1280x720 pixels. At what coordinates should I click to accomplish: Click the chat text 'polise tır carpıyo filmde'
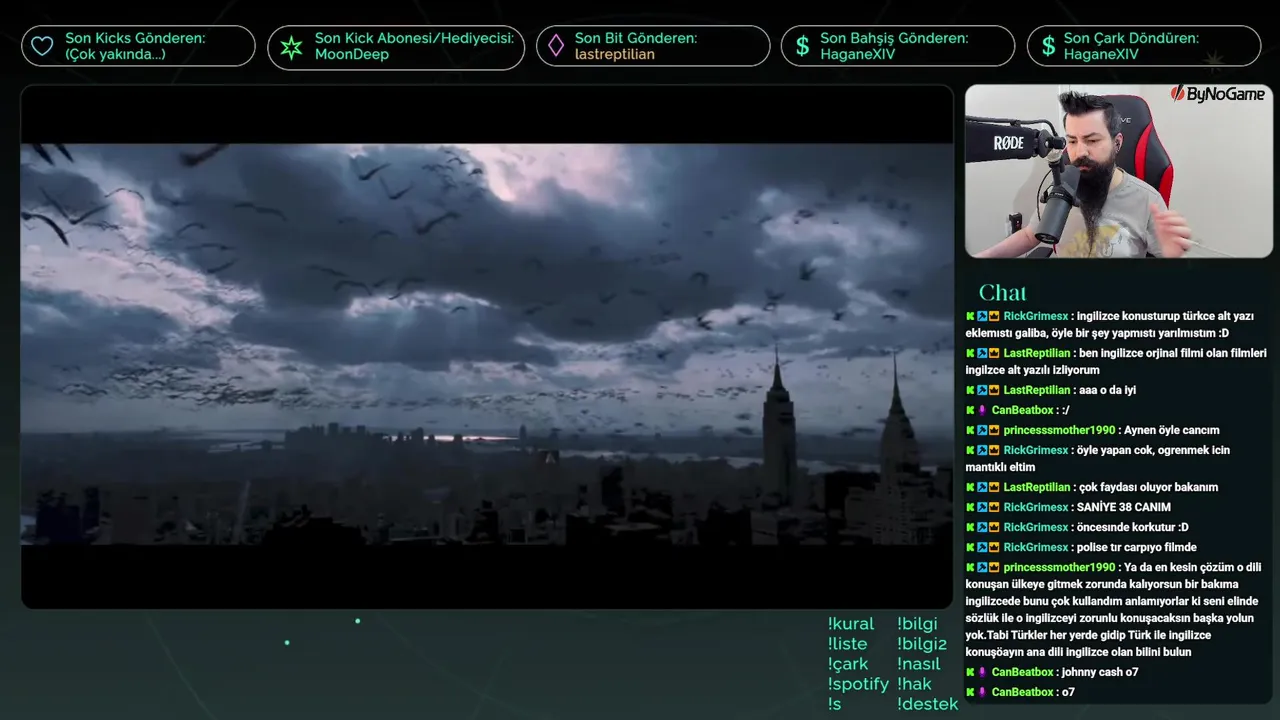(x=1137, y=547)
